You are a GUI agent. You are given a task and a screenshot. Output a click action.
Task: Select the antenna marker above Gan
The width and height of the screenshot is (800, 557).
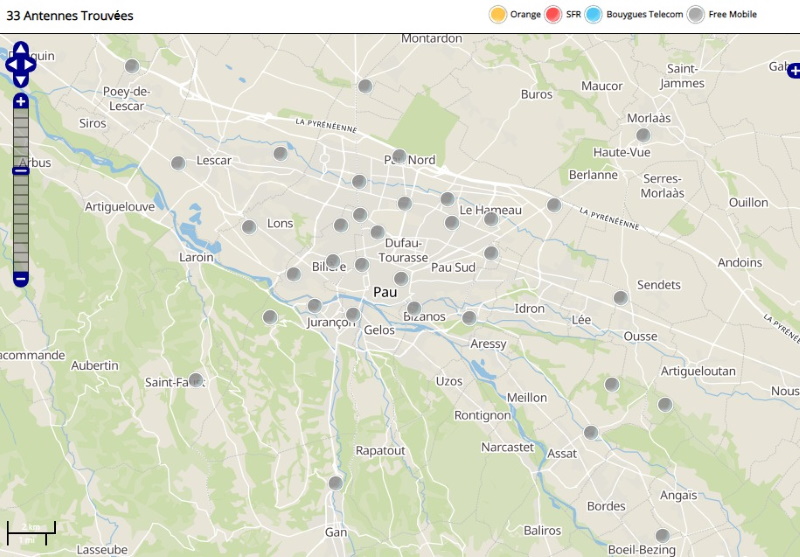[x=336, y=483]
